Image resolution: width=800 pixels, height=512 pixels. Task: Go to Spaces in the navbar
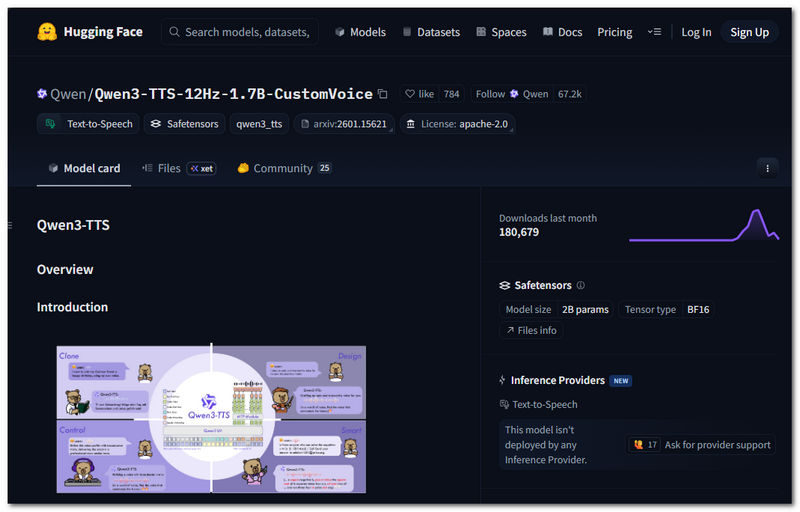point(500,32)
